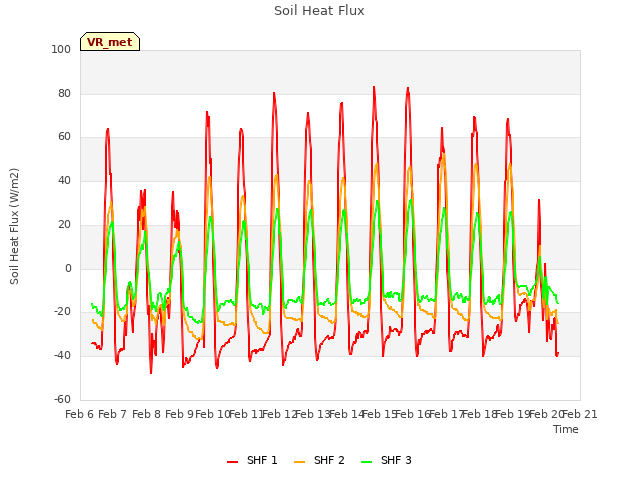The width and height of the screenshot is (640, 480).
Task: Toggle the SHF 1 legend entry
Action: (x=252, y=460)
